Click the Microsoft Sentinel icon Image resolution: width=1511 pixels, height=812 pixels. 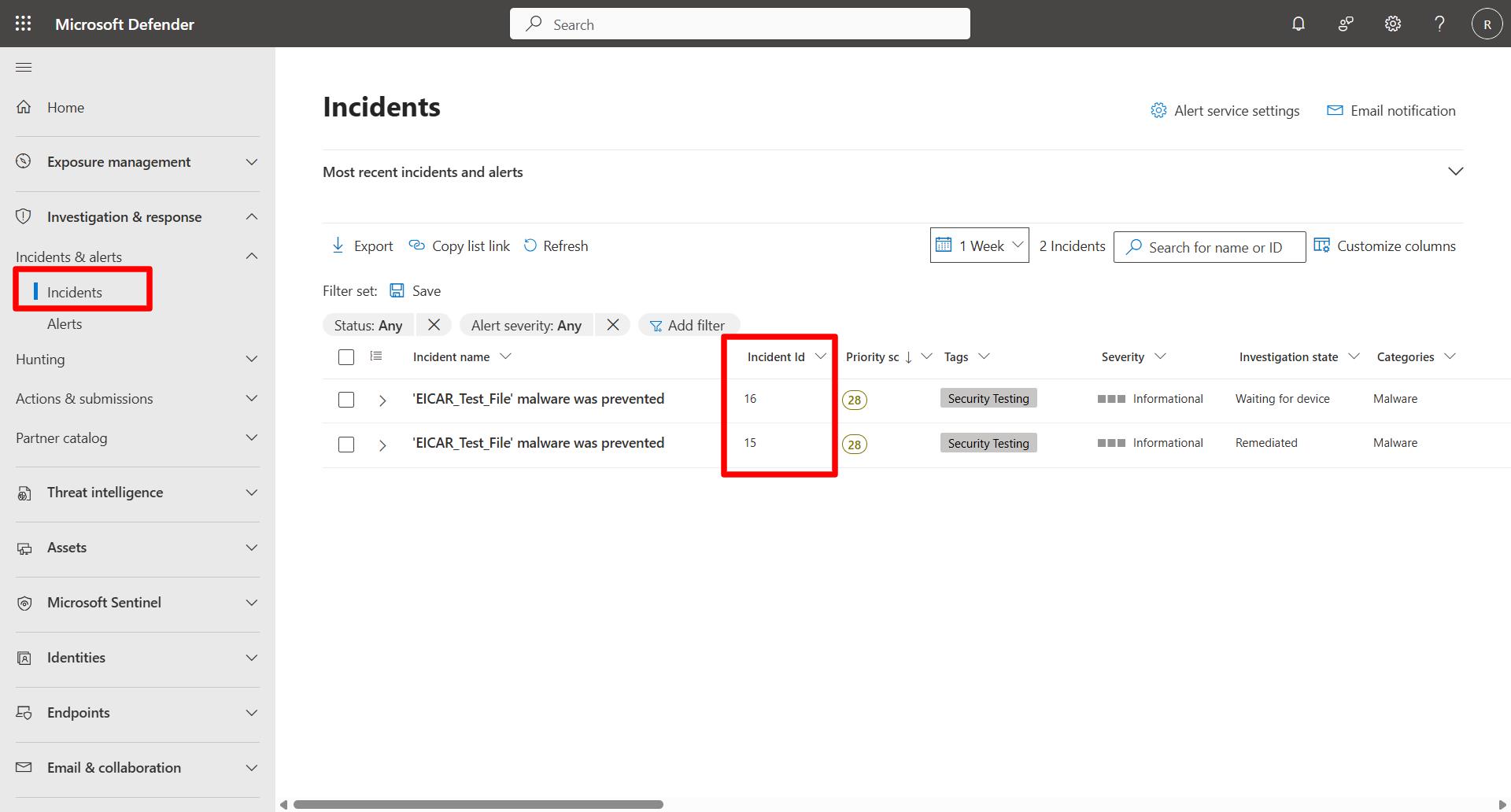24,603
